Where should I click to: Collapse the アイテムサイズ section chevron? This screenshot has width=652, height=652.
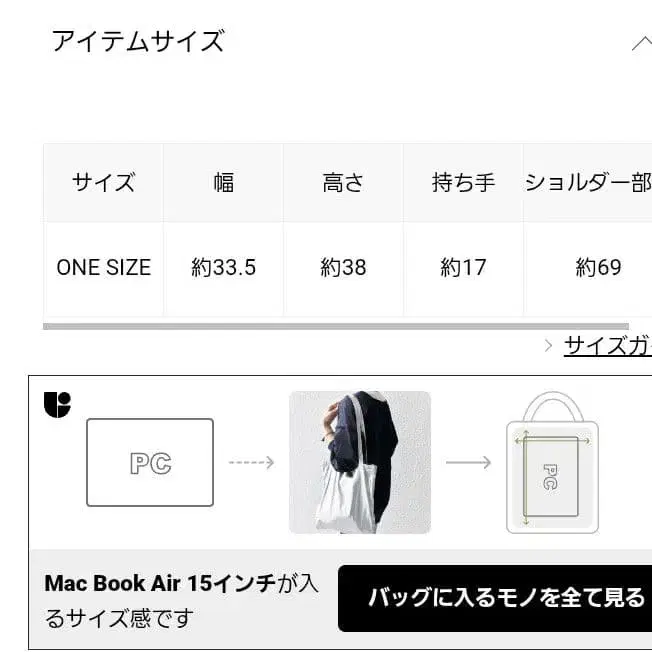[642, 43]
